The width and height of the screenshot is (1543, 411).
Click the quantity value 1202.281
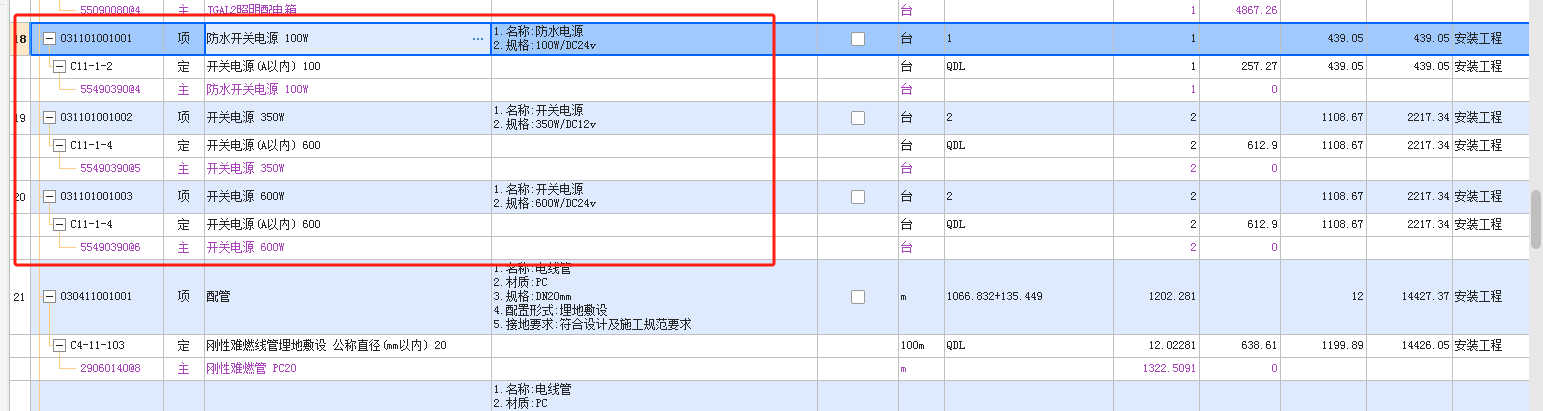[1173, 297]
